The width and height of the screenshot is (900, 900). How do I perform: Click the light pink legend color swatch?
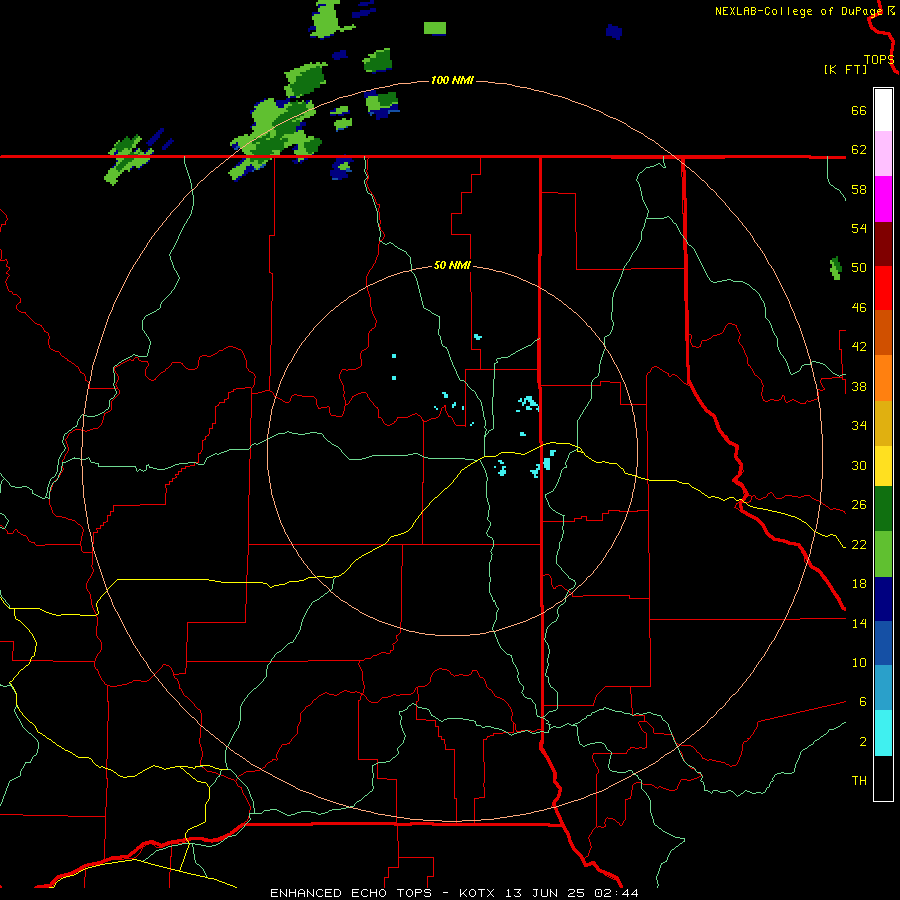pyautogui.click(x=883, y=153)
